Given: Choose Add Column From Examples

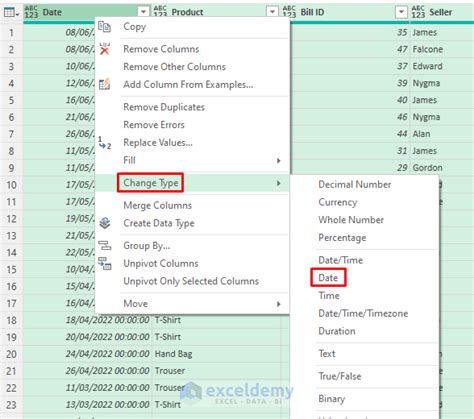Looking at the screenshot, I should [188, 84].
